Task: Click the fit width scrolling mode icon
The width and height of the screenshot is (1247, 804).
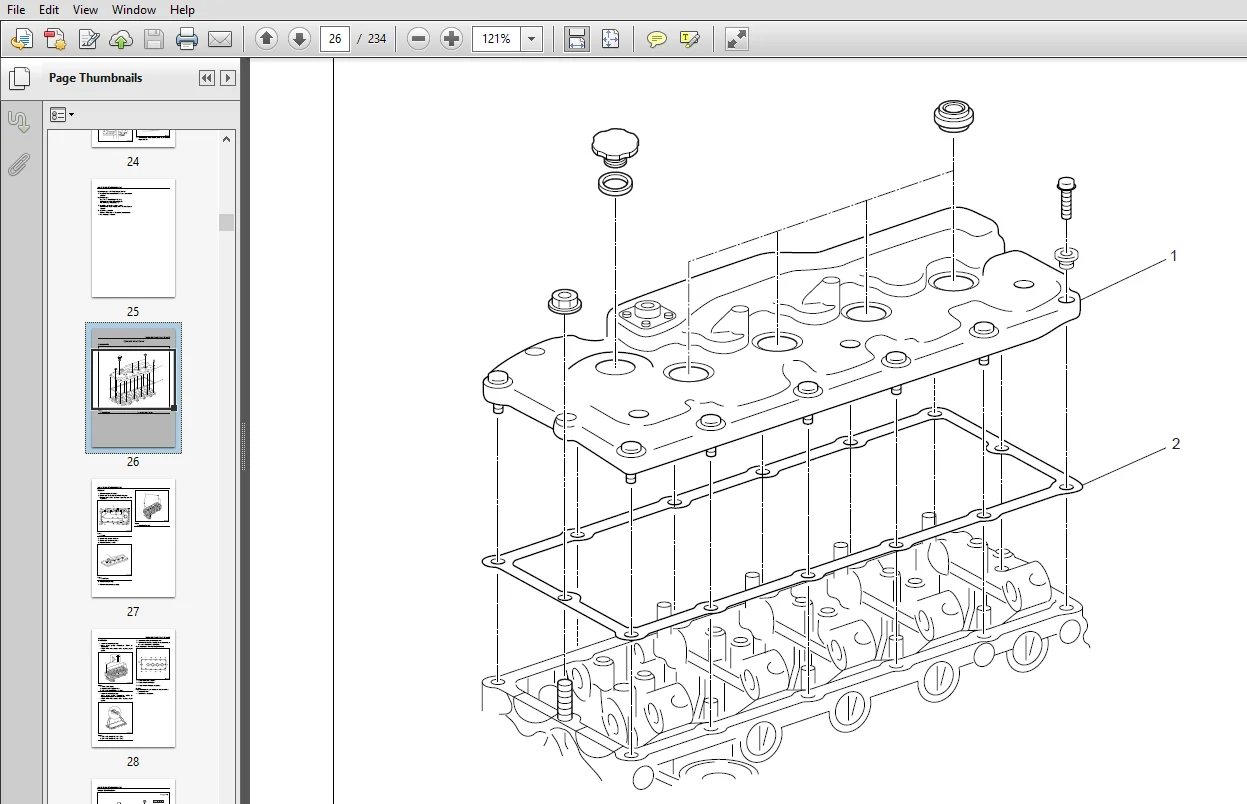Action: click(x=577, y=39)
